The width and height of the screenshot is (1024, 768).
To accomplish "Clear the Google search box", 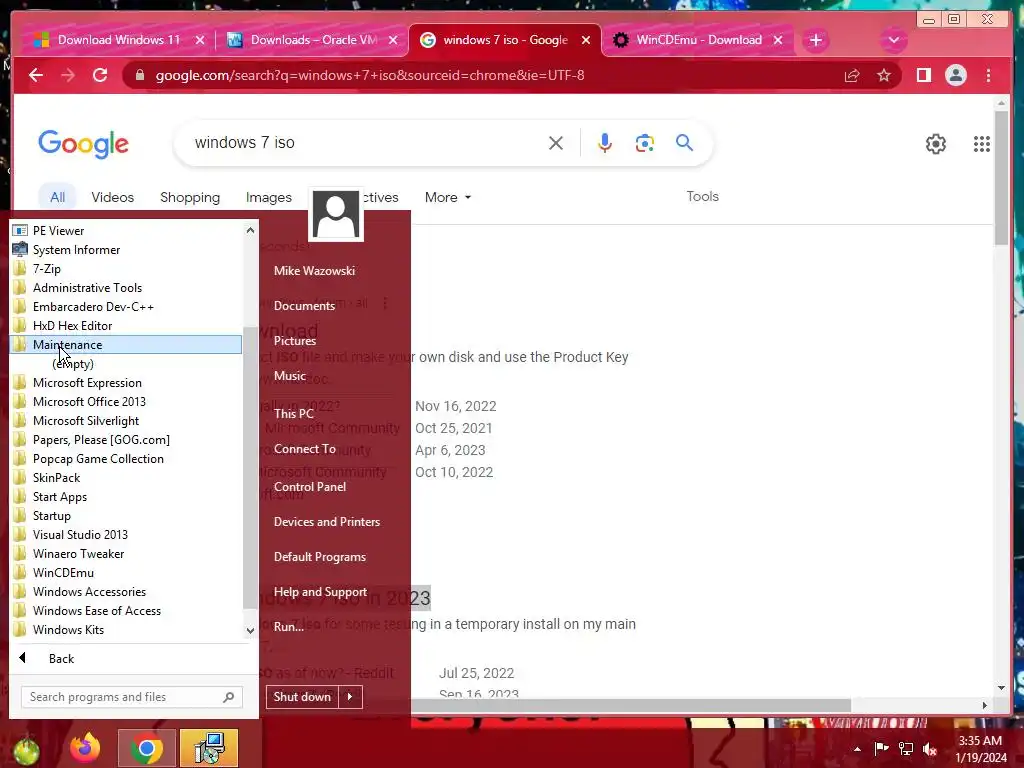I will click(556, 143).
